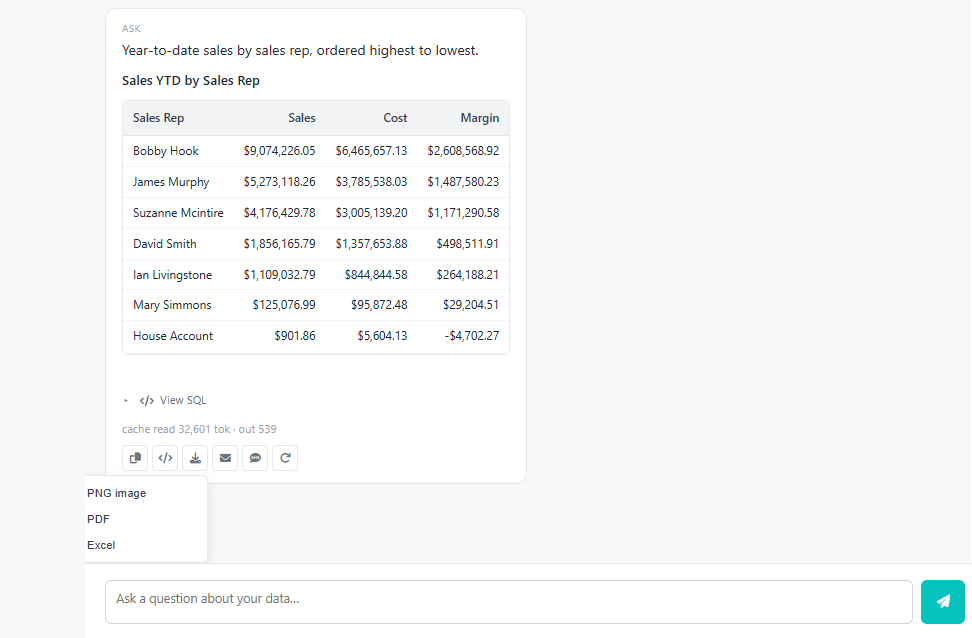Click Bobby Hook's cost $6,465,657.13

point(371,151)
